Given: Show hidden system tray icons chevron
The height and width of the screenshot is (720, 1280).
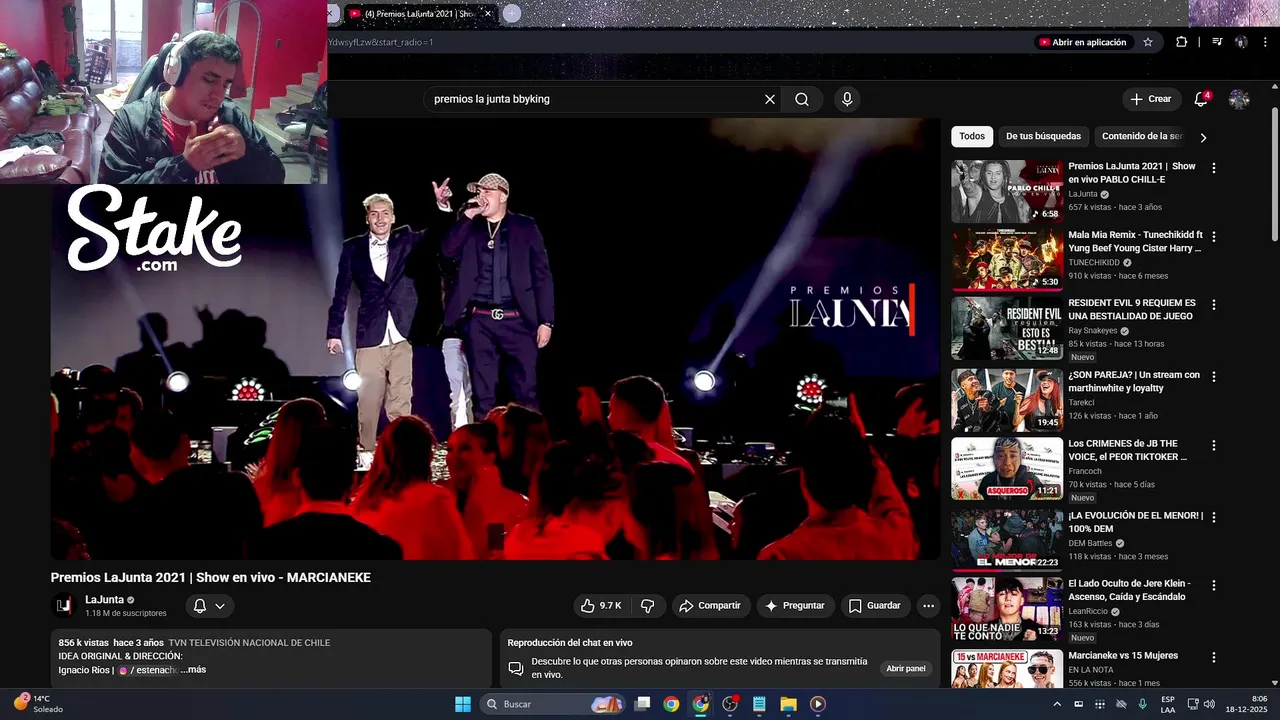Looking at the screenshot, I should [x=1057, y=704].
